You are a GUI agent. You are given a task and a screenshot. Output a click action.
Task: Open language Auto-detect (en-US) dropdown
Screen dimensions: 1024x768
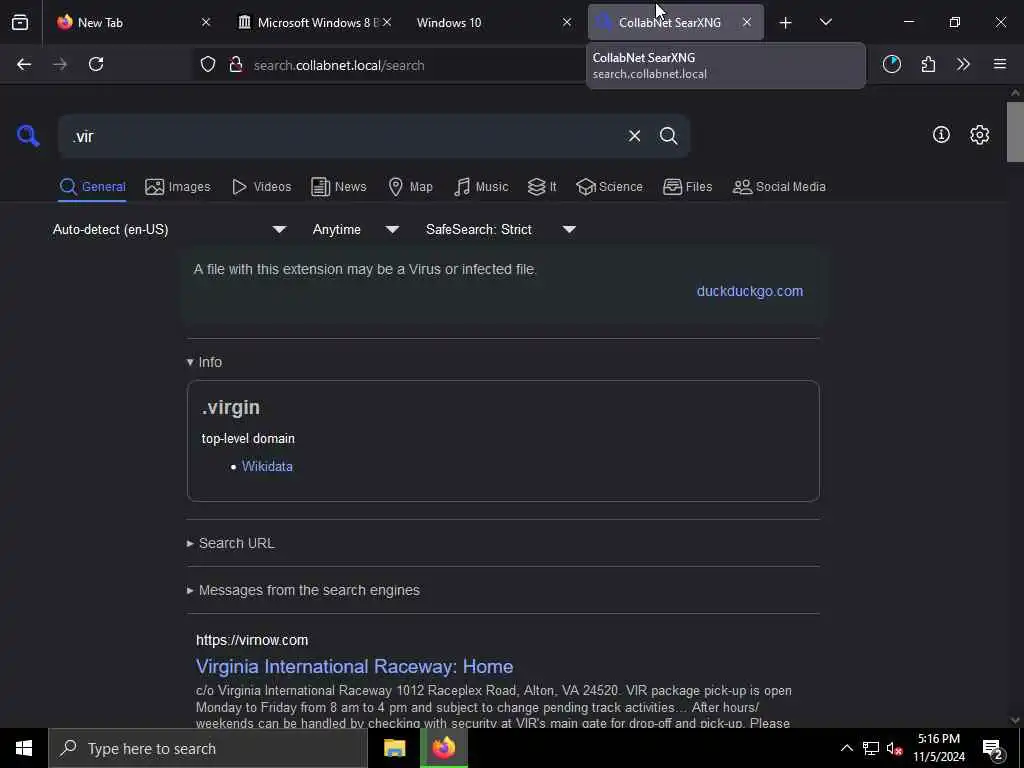tap(169, 229)
